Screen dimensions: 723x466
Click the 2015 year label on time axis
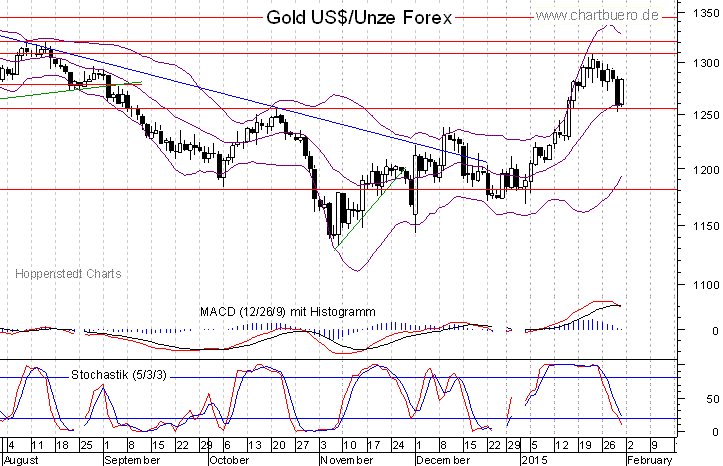click(536, 460)
